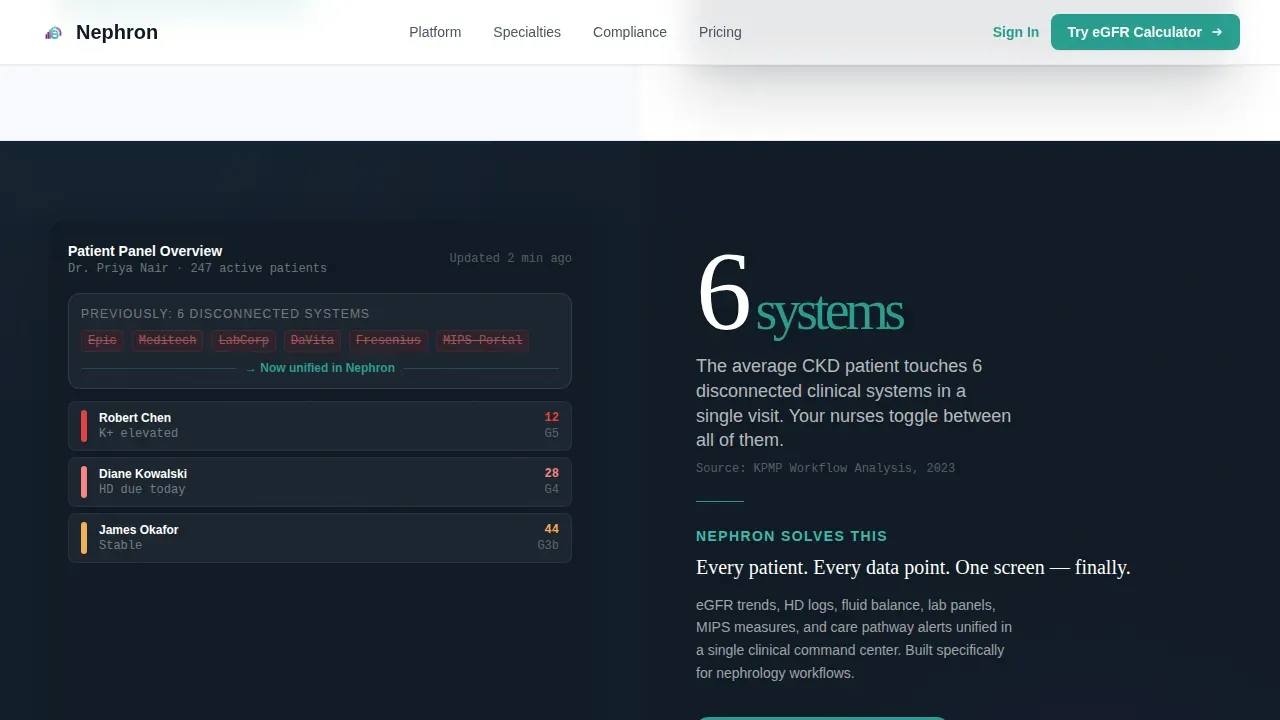Image resolution: width=1280 pixels, height=720 pixels.
Task: Open the Nephron home link text
Action: (x=117, y=32)
